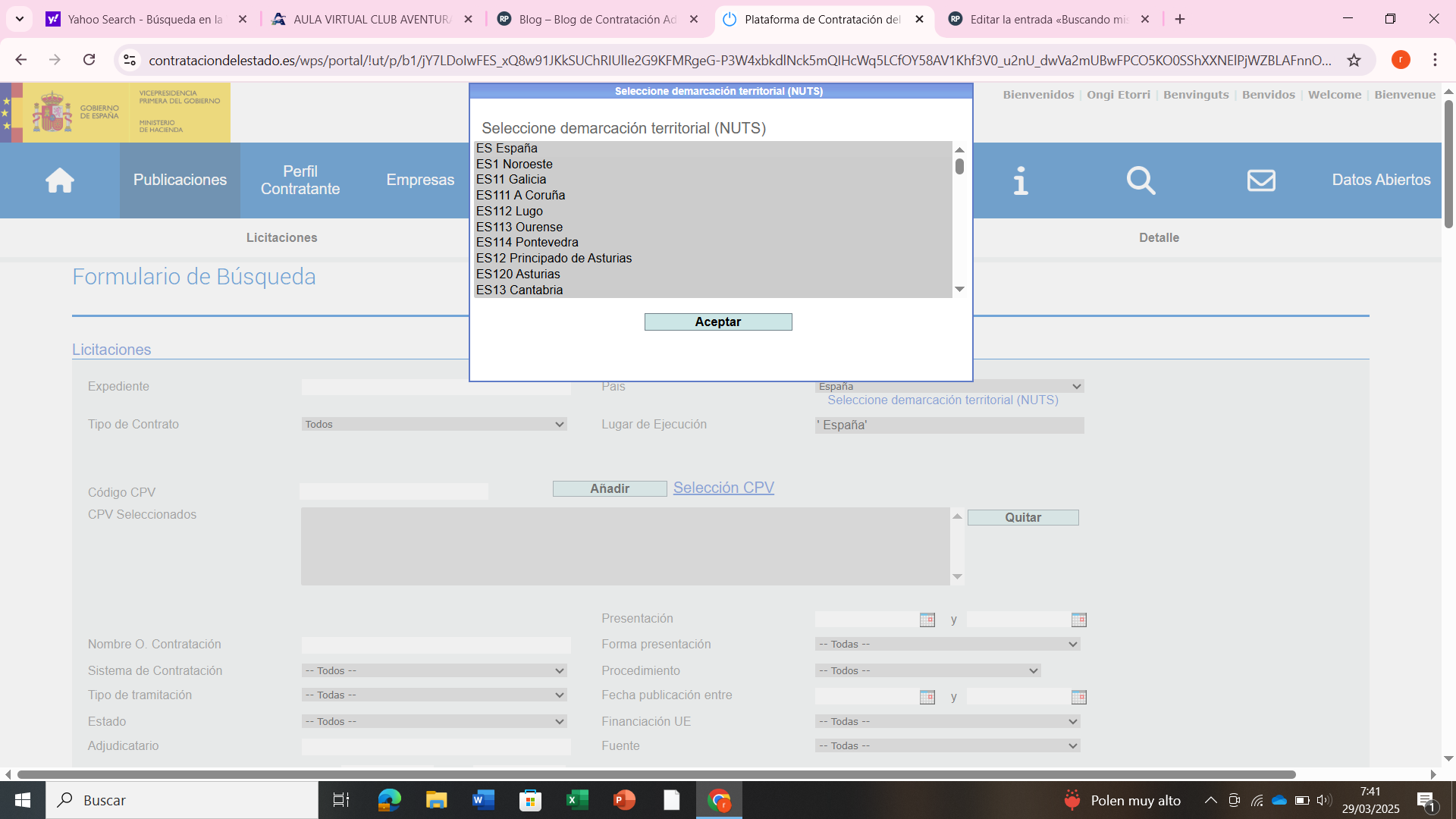Launch Excel from the Windows taskbar
The width and height of the screenshot is (1456, 819).
pos(577,800)
